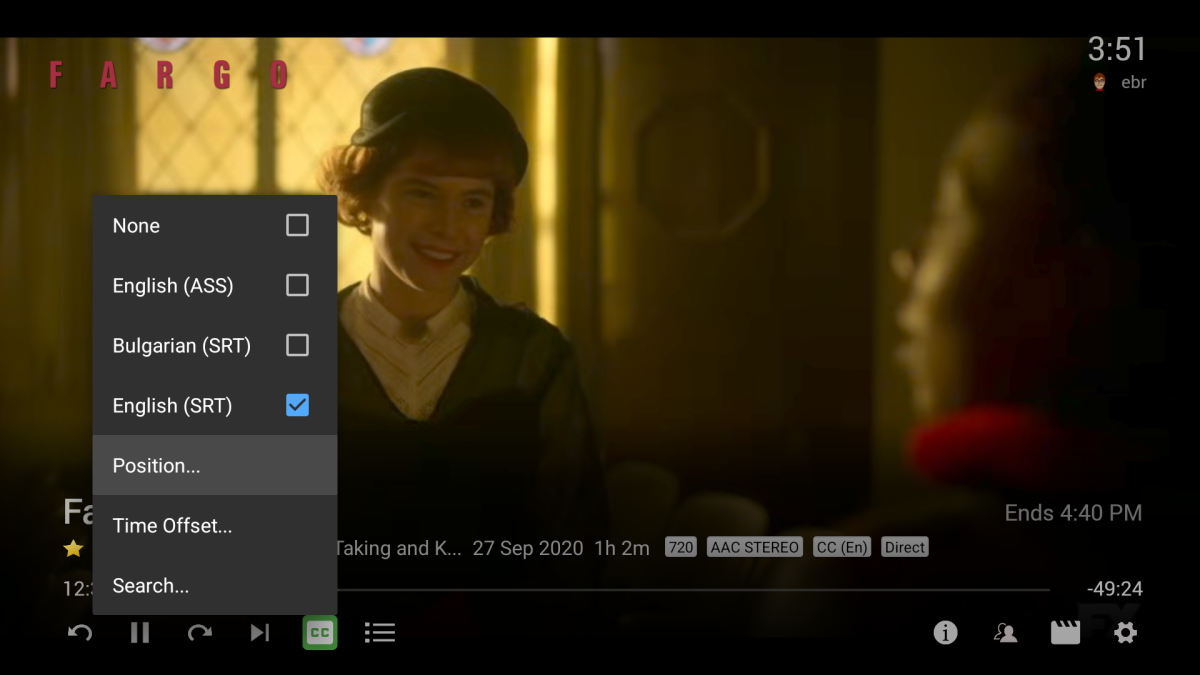Viewport: 1200px width, 675px height.
Task: Click the ebr username text
Action: (x=1133, y=82)
